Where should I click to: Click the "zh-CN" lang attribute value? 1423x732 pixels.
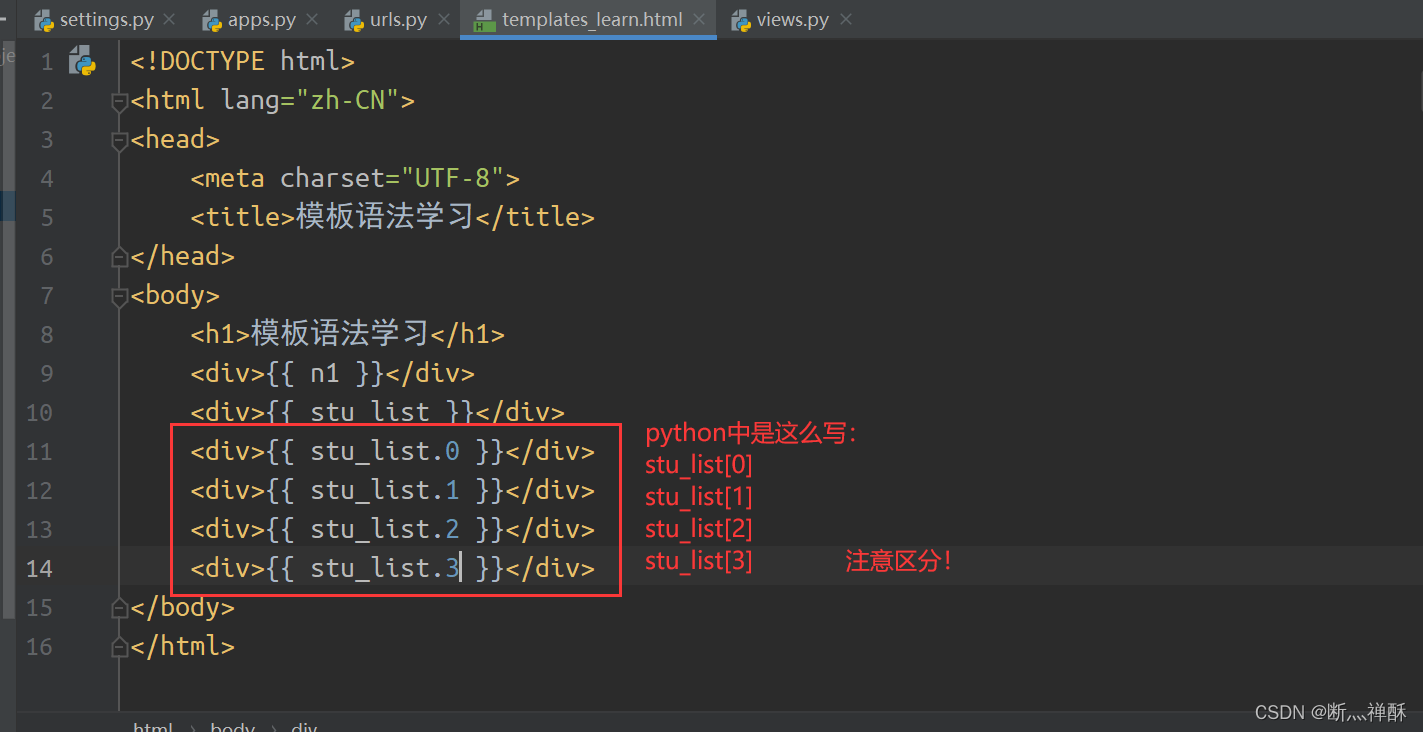(347, 101)
